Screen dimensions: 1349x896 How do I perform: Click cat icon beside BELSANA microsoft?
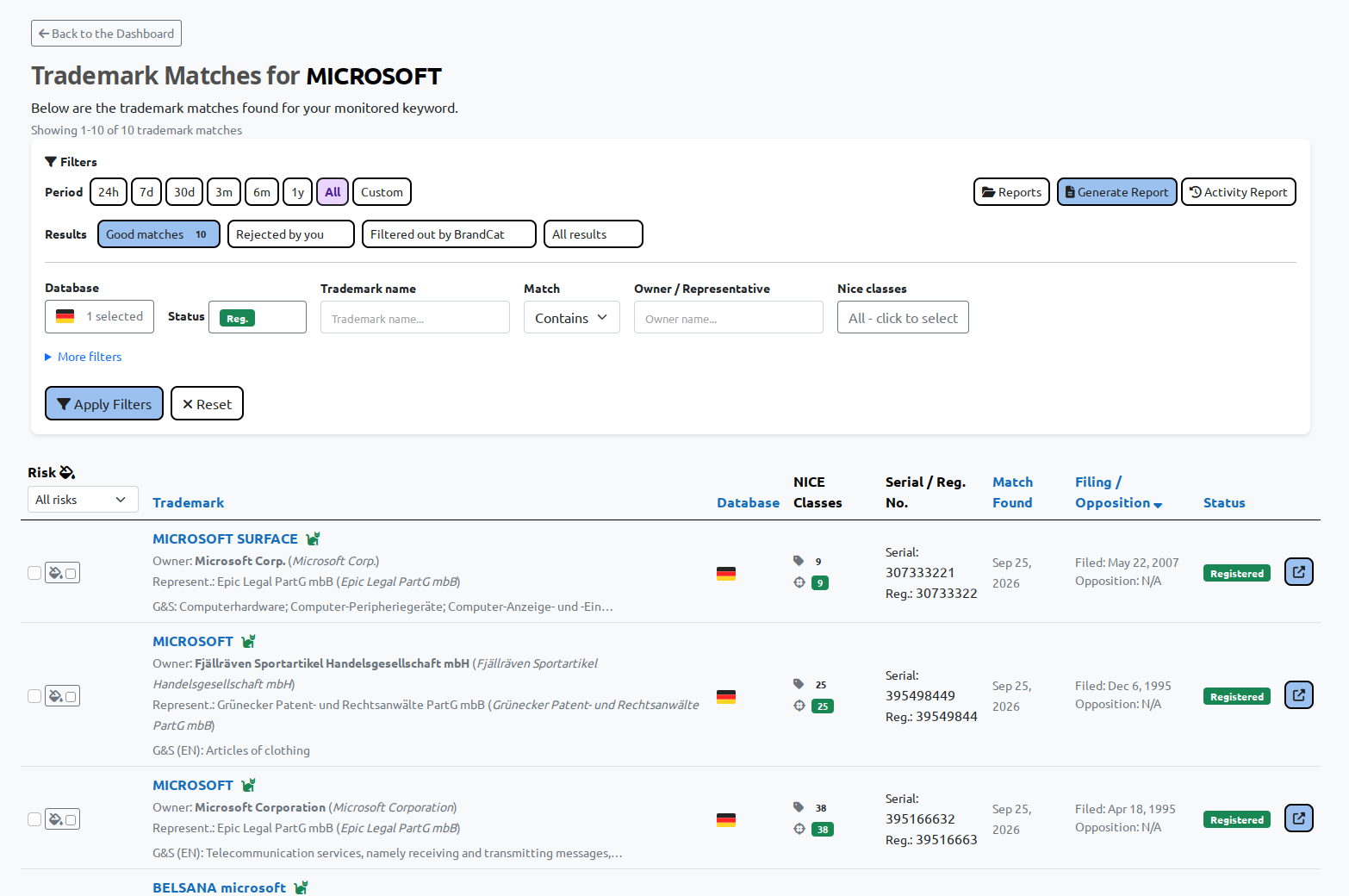pos(301,887)
